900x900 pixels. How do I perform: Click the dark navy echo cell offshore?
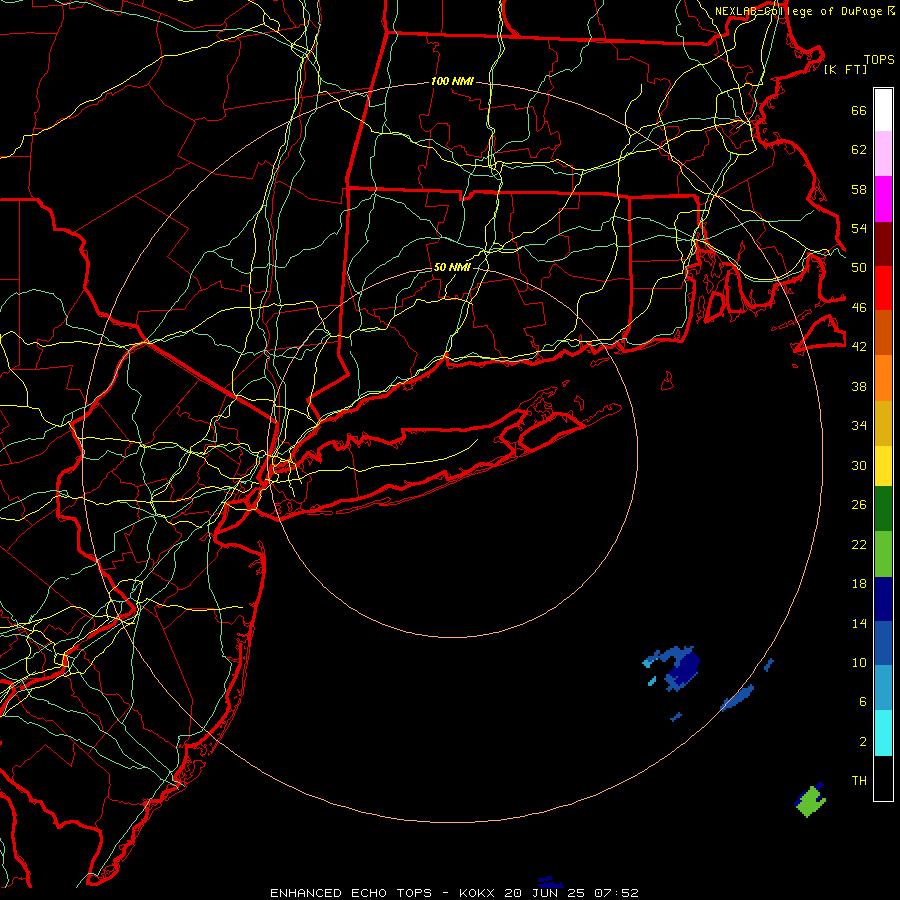[x=684, y=669]
